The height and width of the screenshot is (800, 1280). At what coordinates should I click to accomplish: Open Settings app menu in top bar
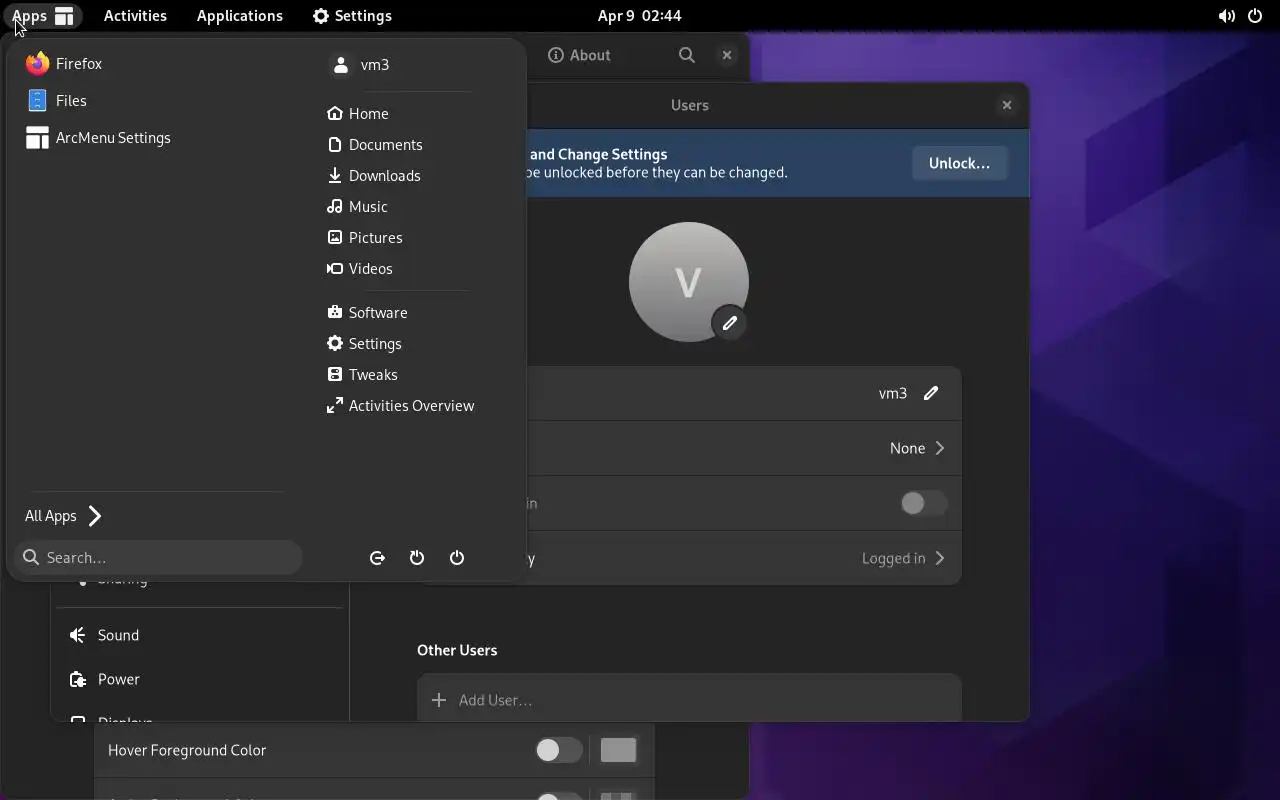point(352,16)
